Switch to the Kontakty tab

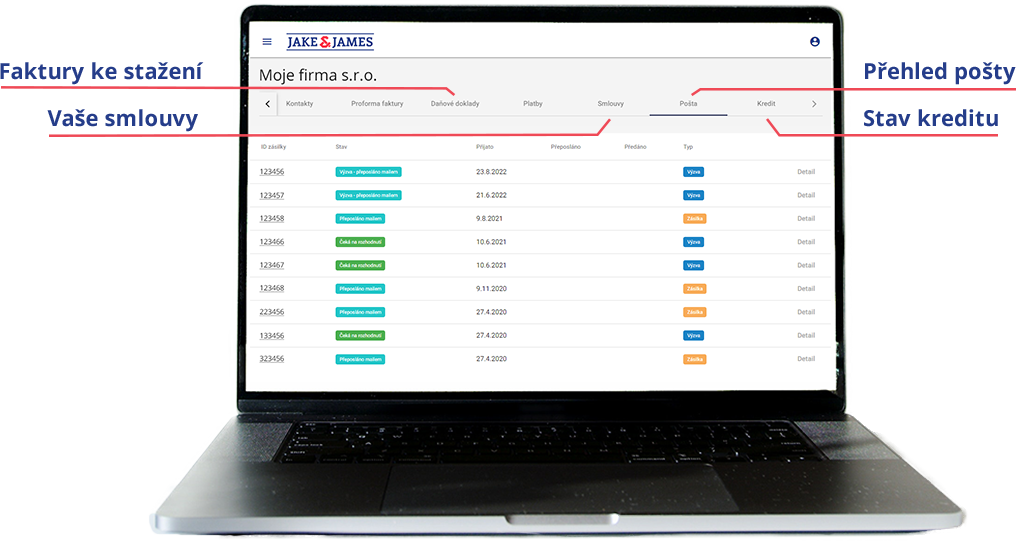pyautogui.click(x=300, y=104)
